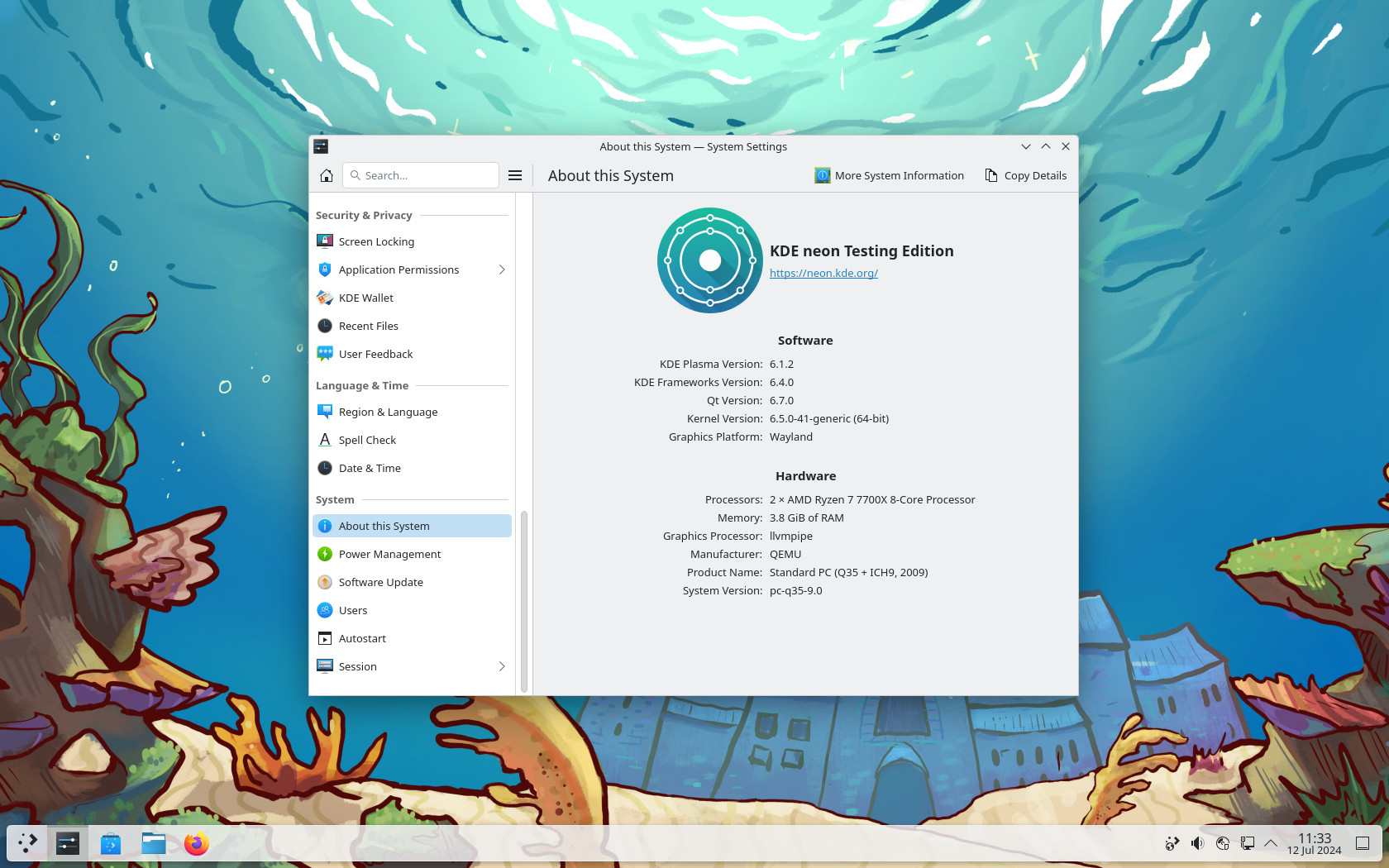Viewport: 1389px width, 868px height.
Task: Maximize the System Settings window
Action: click(x=1046, y=146)
